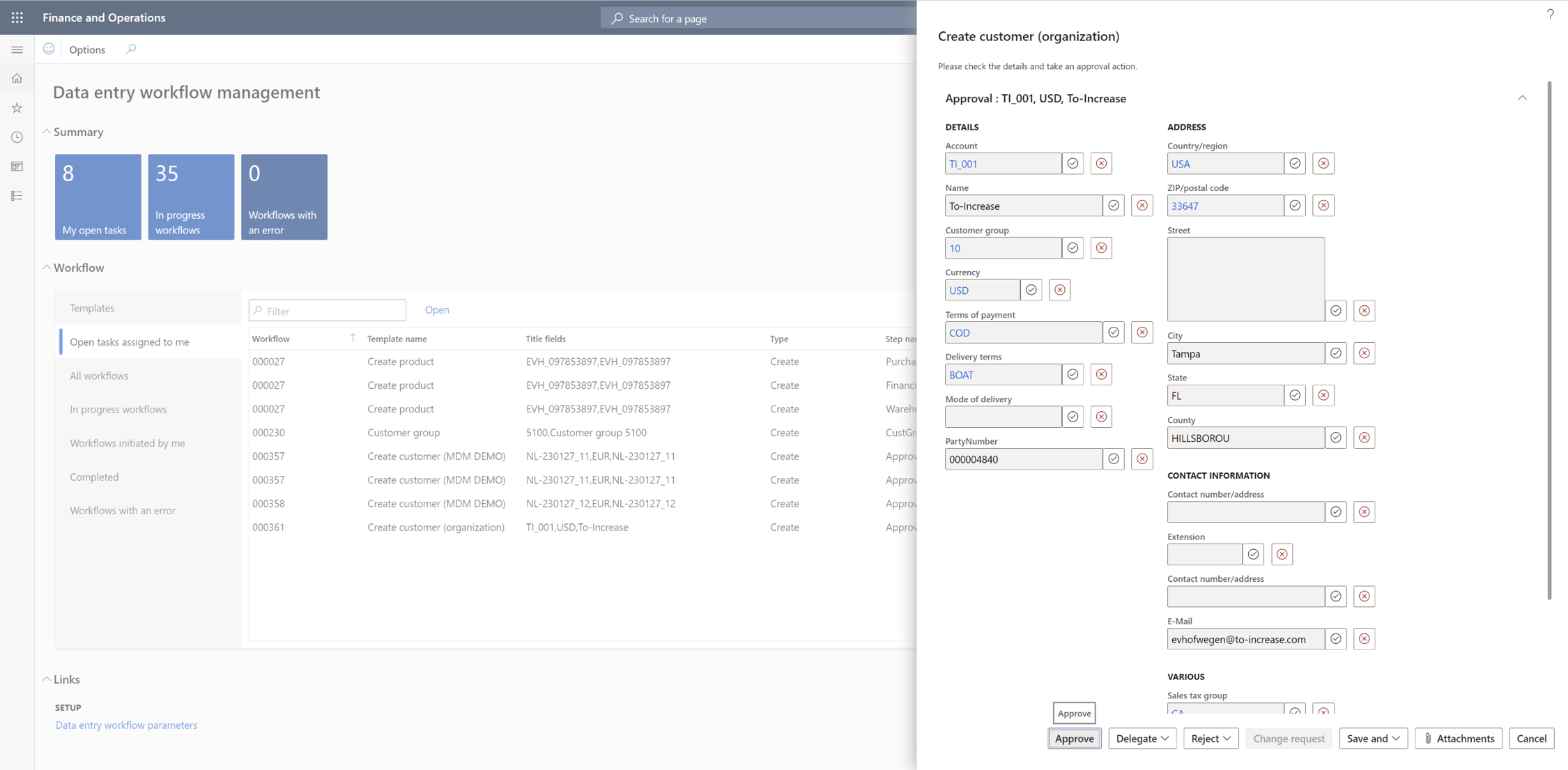Expand the navigation pane hamburger icon
This screenshot has height=770, width=1568.
(x=17, y=49)
